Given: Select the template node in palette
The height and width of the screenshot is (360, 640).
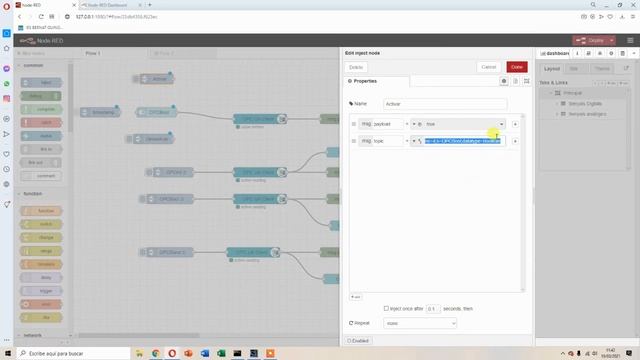Looking at the screenshot, I should 41,264.
